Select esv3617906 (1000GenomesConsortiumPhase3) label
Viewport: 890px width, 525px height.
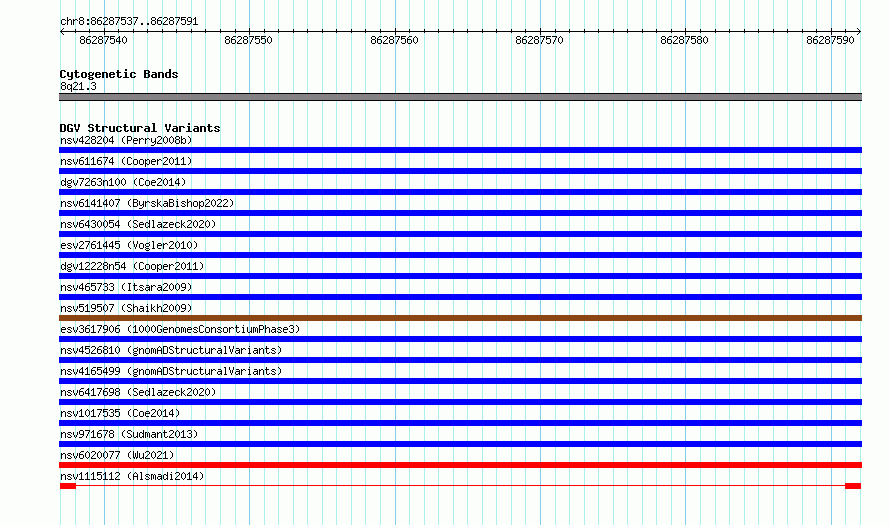click(180, 329)
